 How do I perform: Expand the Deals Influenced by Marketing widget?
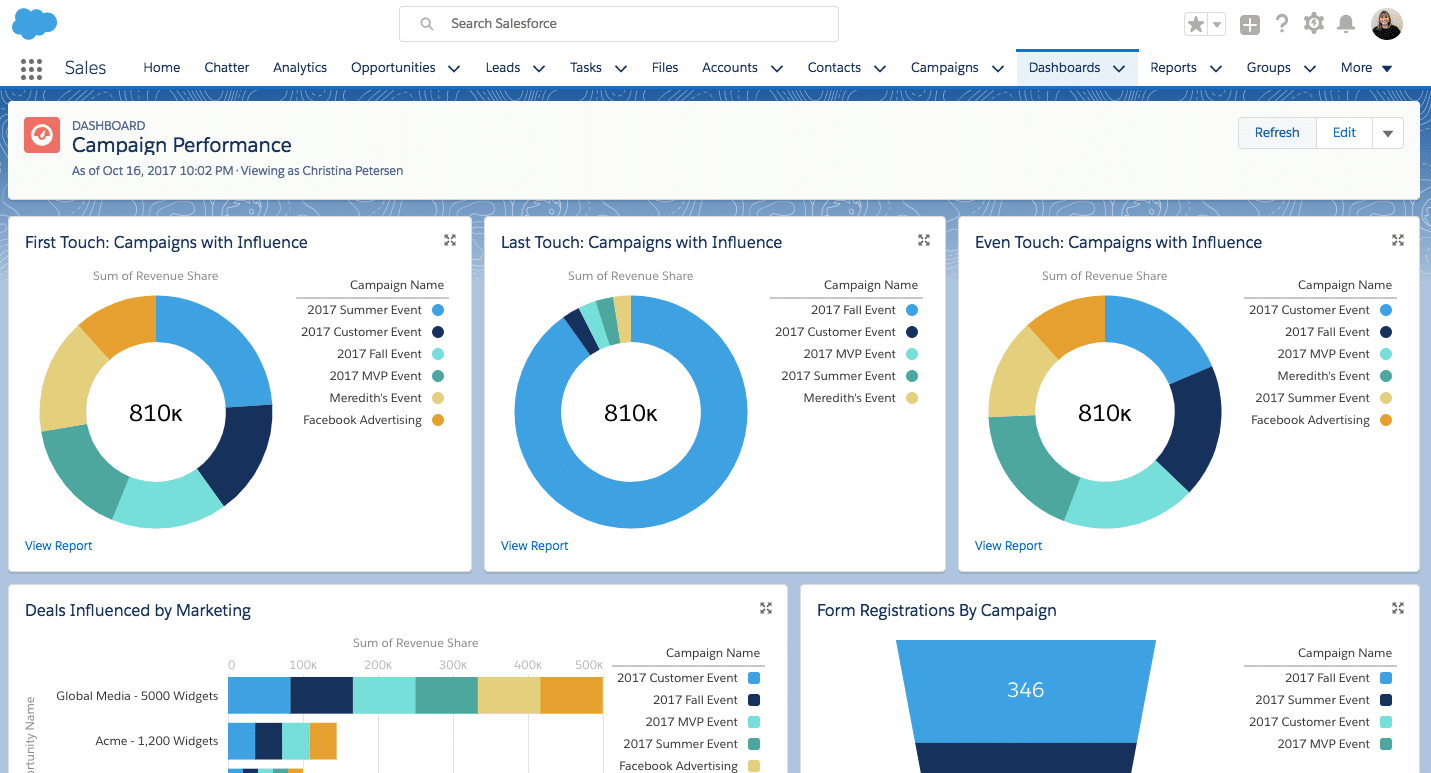point(766,608)
